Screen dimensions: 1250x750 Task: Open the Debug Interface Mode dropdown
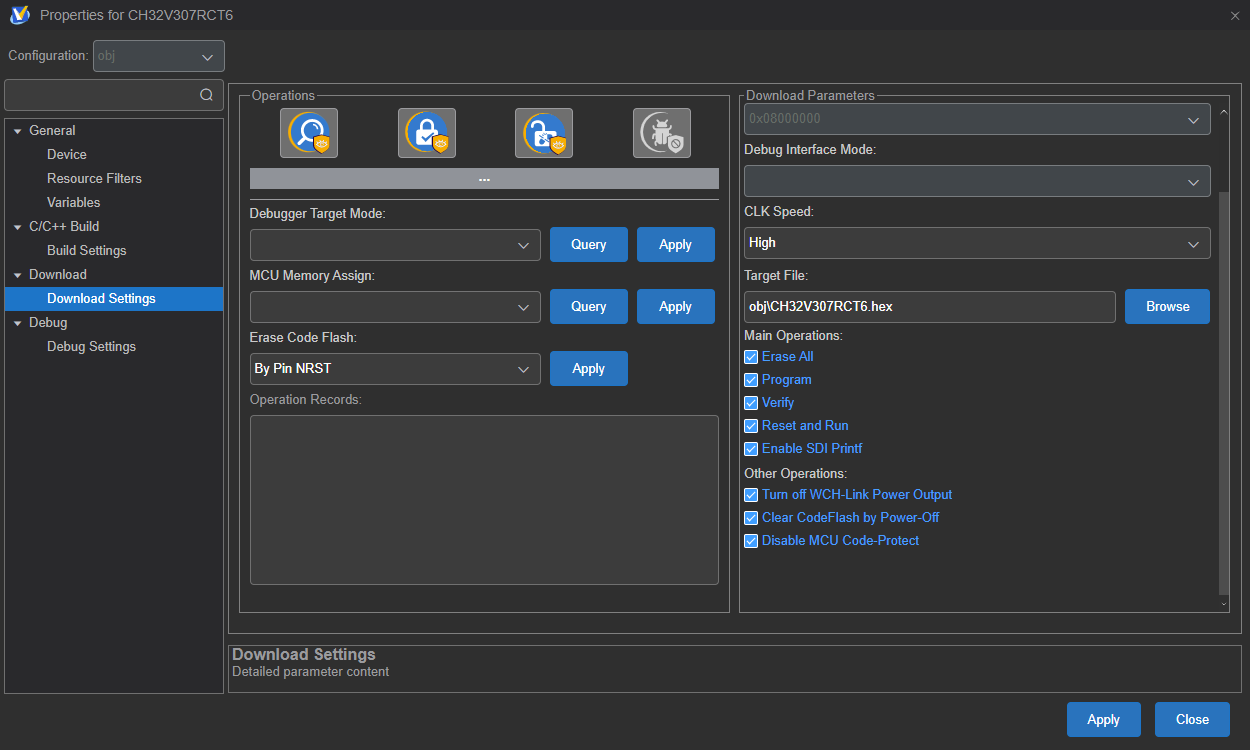point(977,181)
